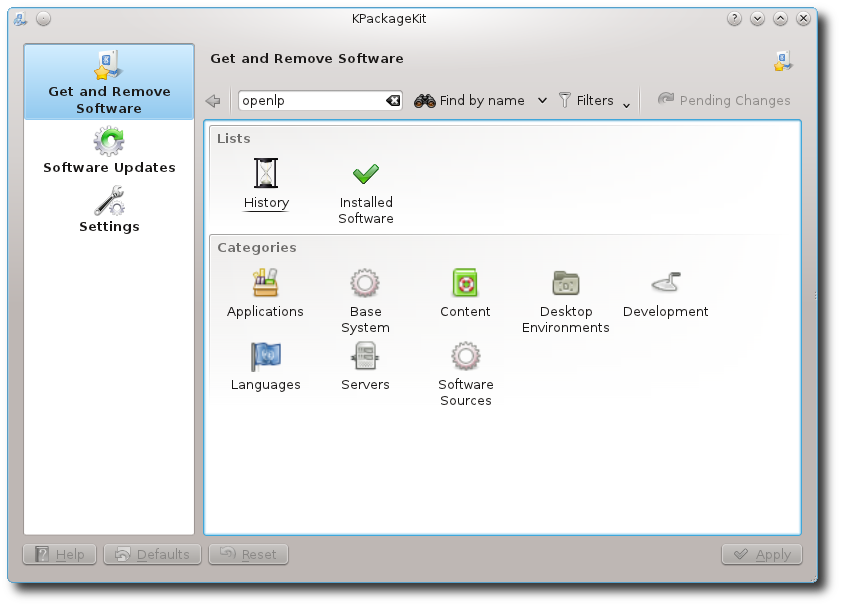841x606 pixels.
Task: Click the KPackageKit window menu icon
Action: coord(20,19)
